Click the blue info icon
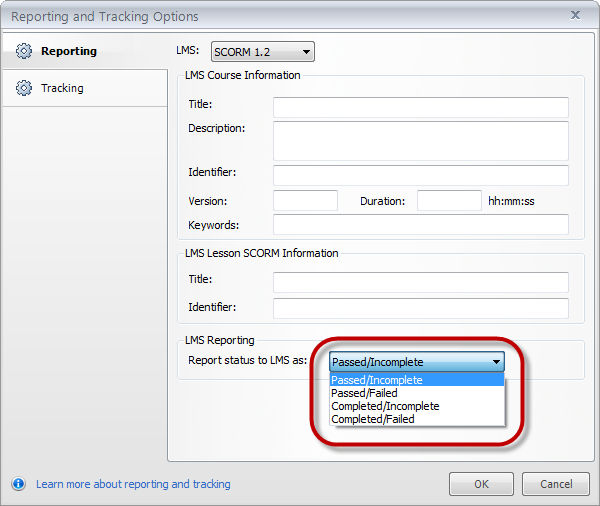This screenshot has width=600, height=506. 19,484
